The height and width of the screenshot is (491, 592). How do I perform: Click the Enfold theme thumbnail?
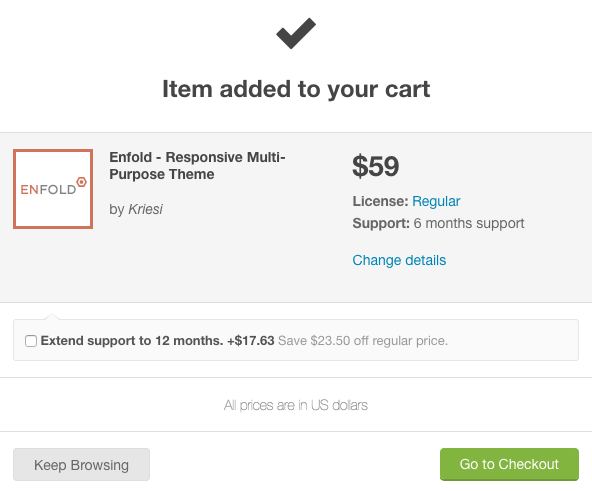point(53,189)
